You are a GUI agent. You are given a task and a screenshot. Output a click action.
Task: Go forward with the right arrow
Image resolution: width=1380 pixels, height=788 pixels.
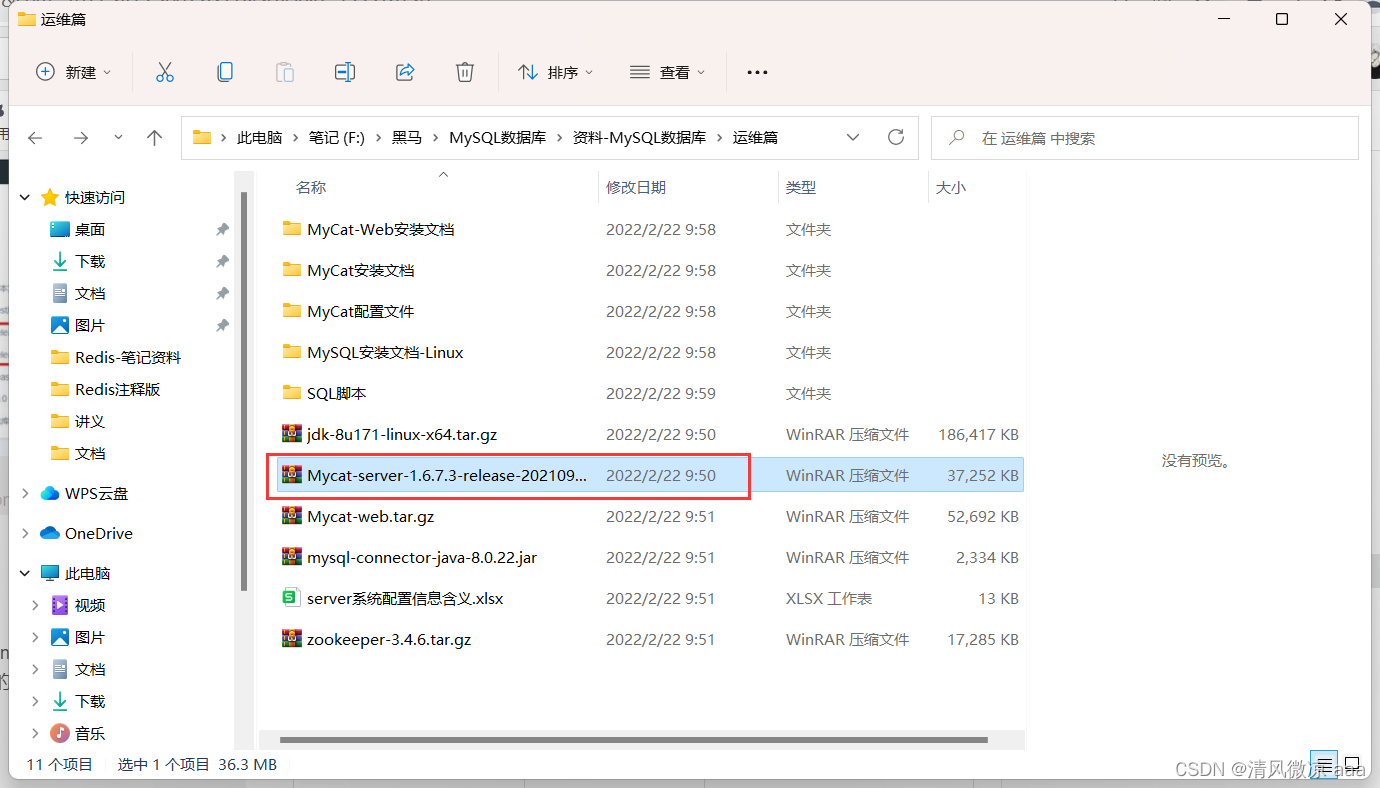click(81, 138)
